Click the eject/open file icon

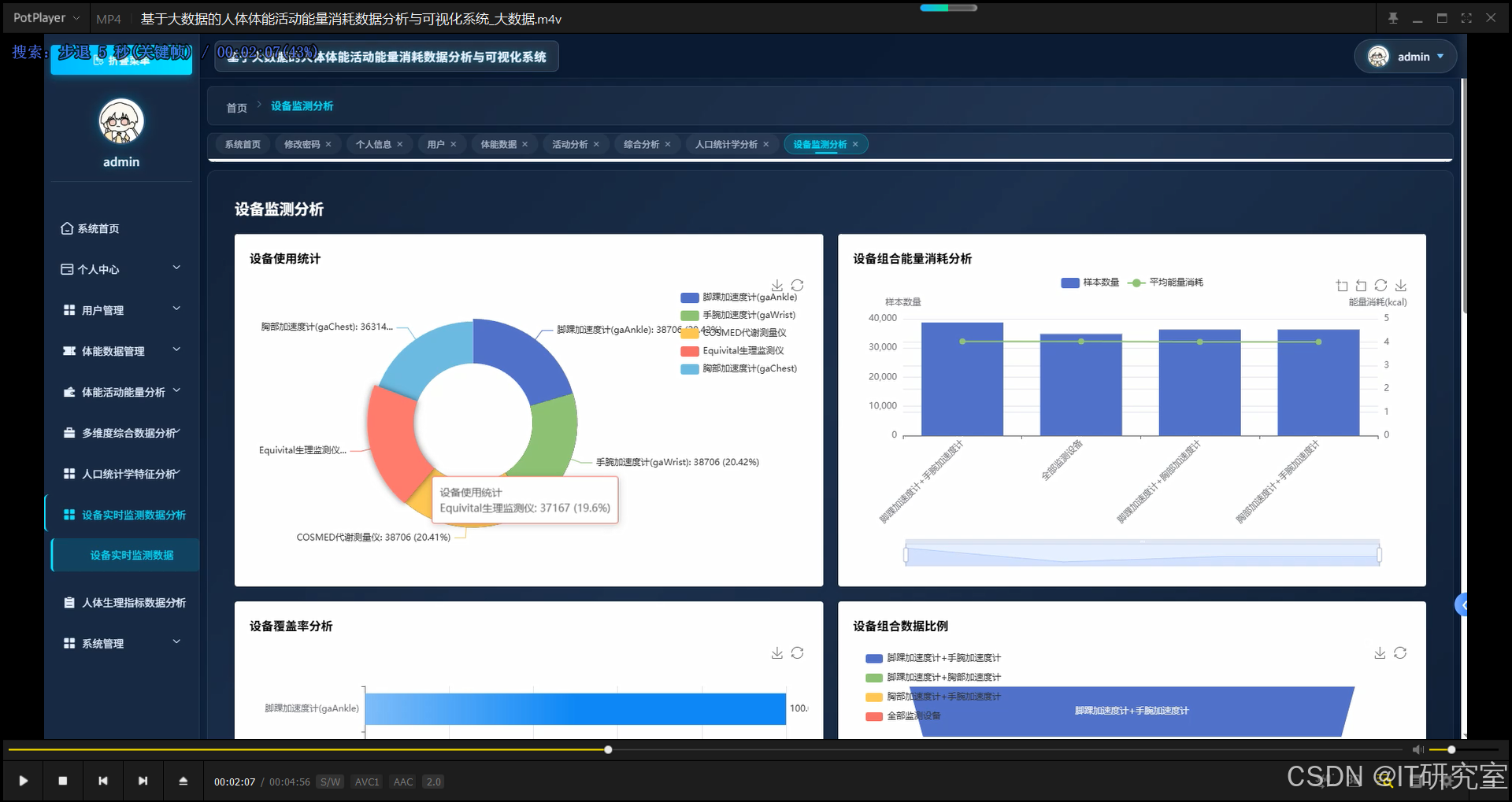tap(183, 781)
